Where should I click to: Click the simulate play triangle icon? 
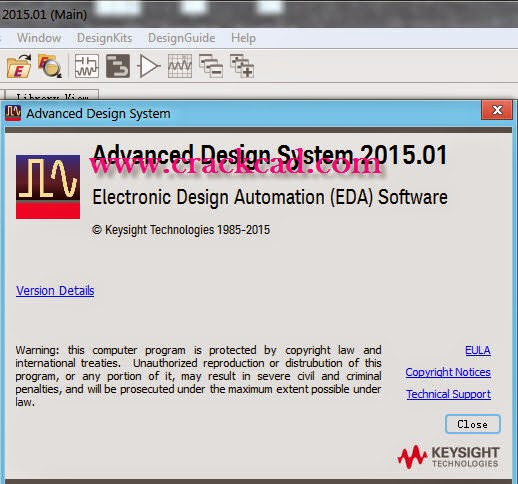click(148, 66)
